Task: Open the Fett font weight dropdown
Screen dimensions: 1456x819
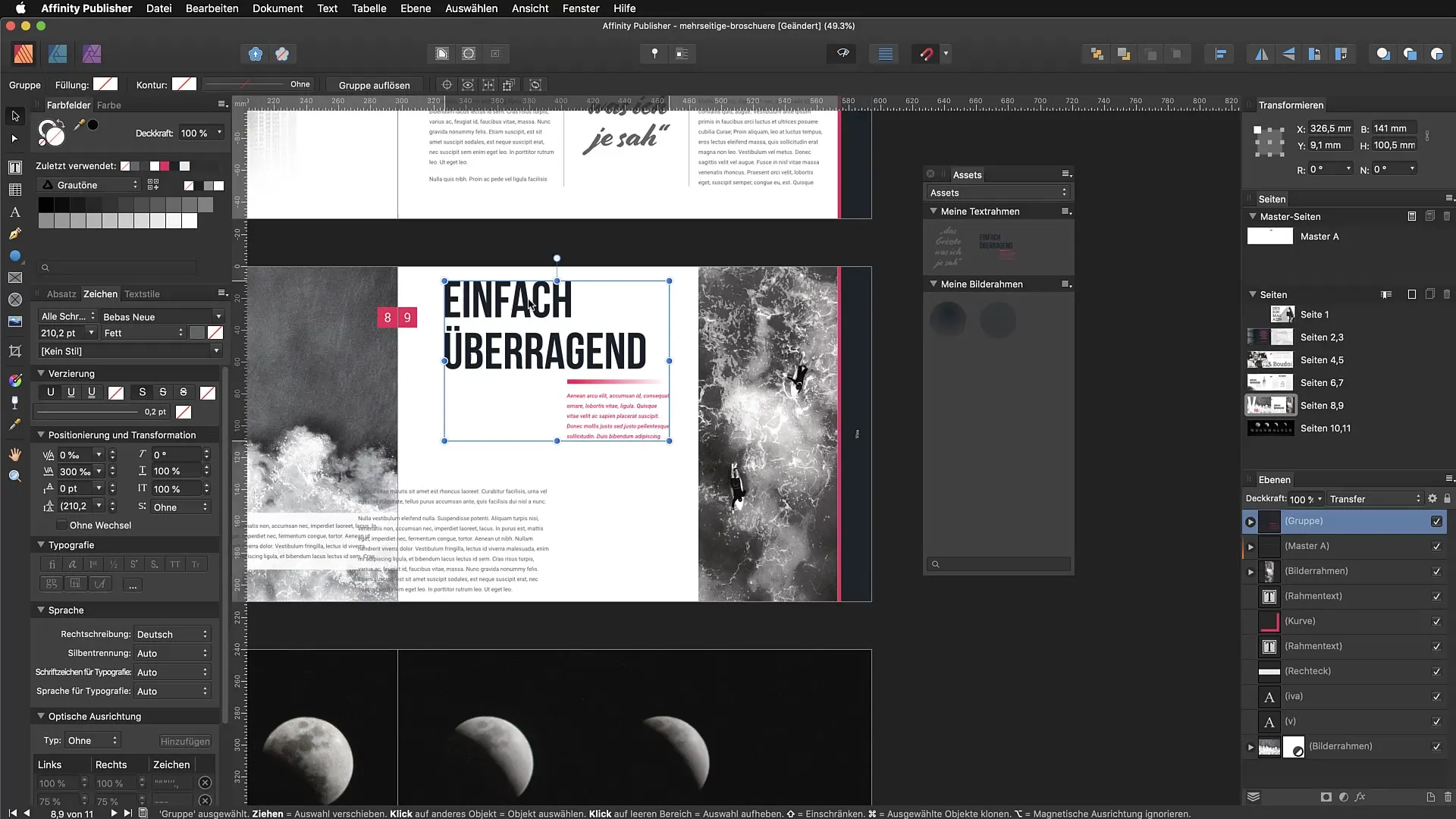Action: 143,333
